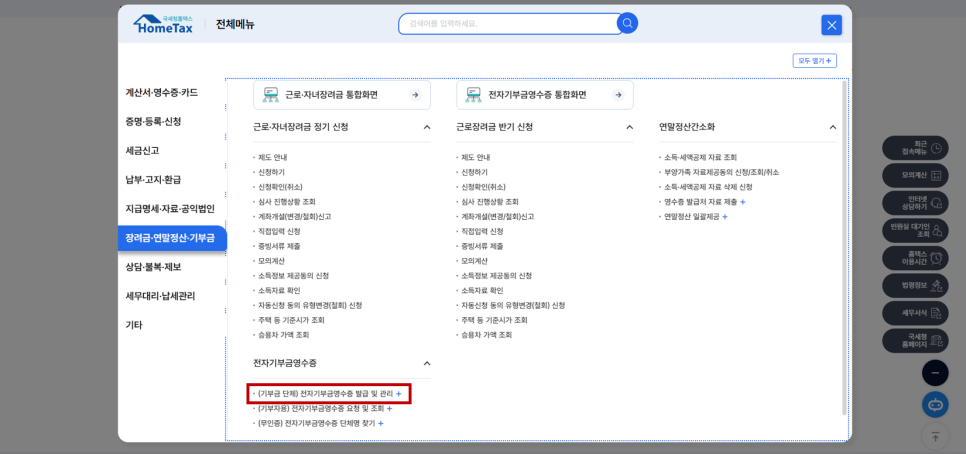This screenshot has height=454, width=966.
Task: Open 소득자료 확인 under 정기 신청
Action: point(279,291)
